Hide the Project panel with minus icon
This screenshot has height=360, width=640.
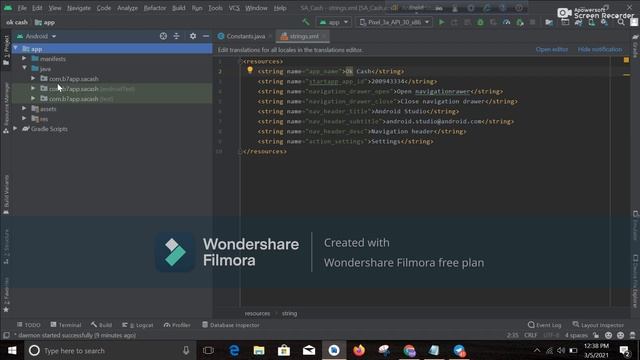point(206,36)
